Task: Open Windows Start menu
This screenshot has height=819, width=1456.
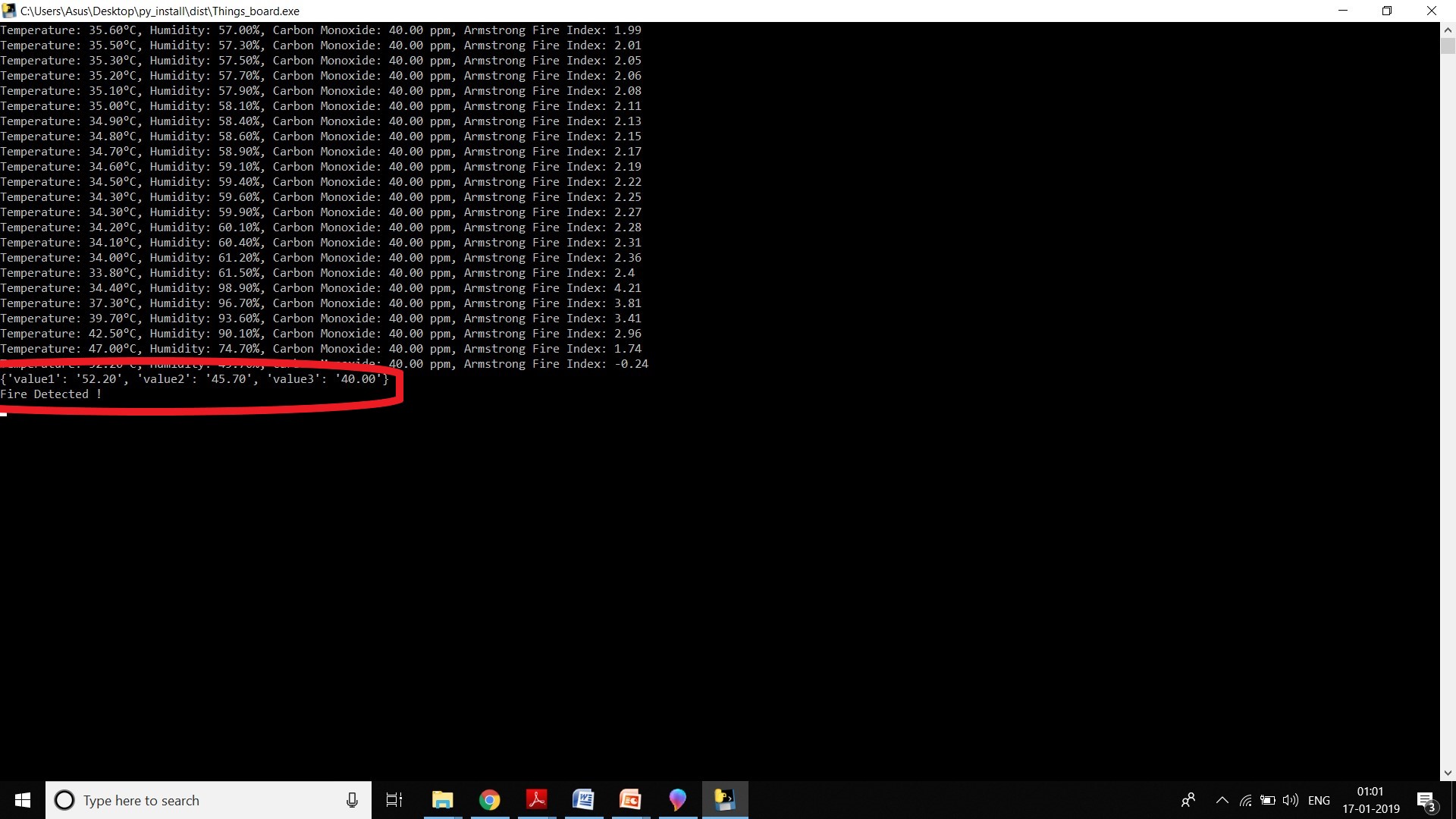Action: (21, 799)
